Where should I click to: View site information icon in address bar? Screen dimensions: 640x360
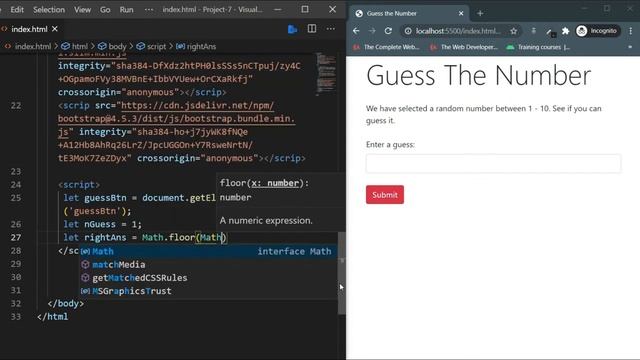click(408, 31)
